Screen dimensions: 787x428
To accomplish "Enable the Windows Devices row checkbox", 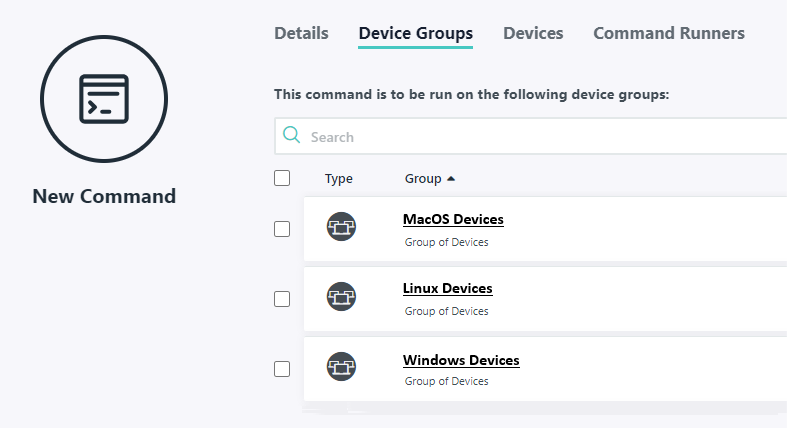I will [282, 369].
